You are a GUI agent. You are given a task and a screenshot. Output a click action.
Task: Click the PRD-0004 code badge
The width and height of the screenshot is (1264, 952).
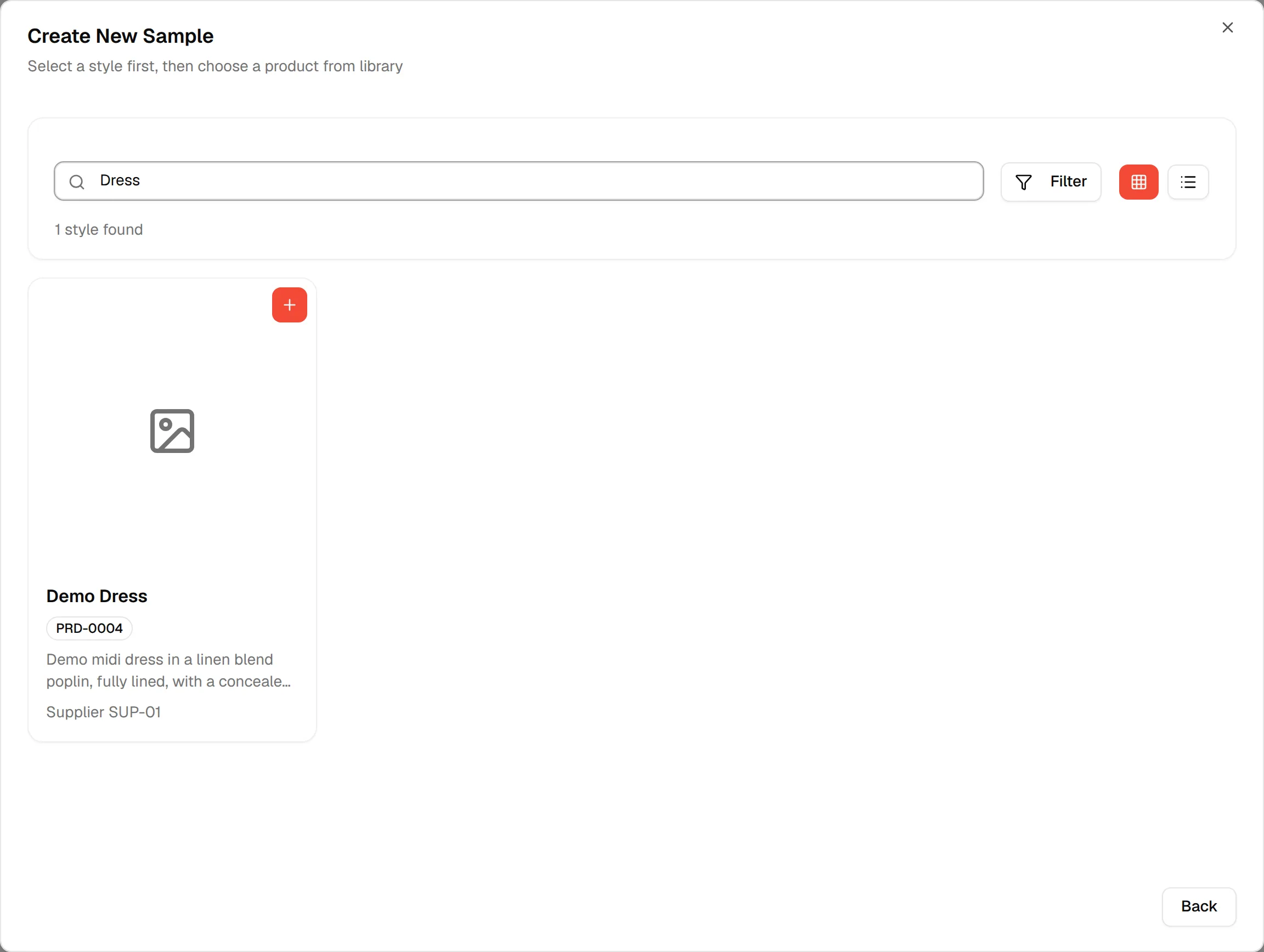point(89,628)
